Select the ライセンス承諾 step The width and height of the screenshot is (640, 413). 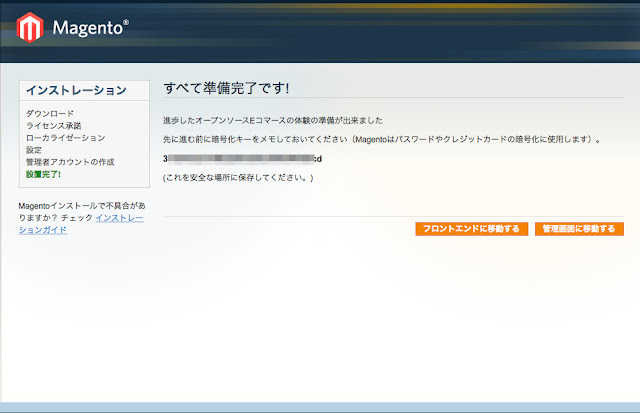pos(53,126)
